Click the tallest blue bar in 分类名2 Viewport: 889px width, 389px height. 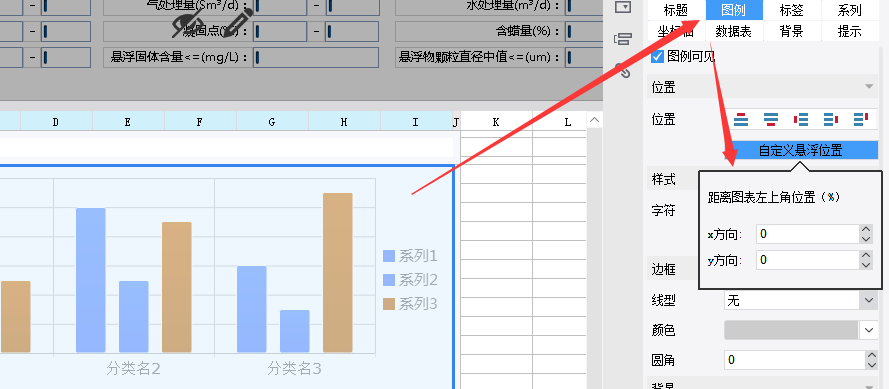(x=91, y=280)
